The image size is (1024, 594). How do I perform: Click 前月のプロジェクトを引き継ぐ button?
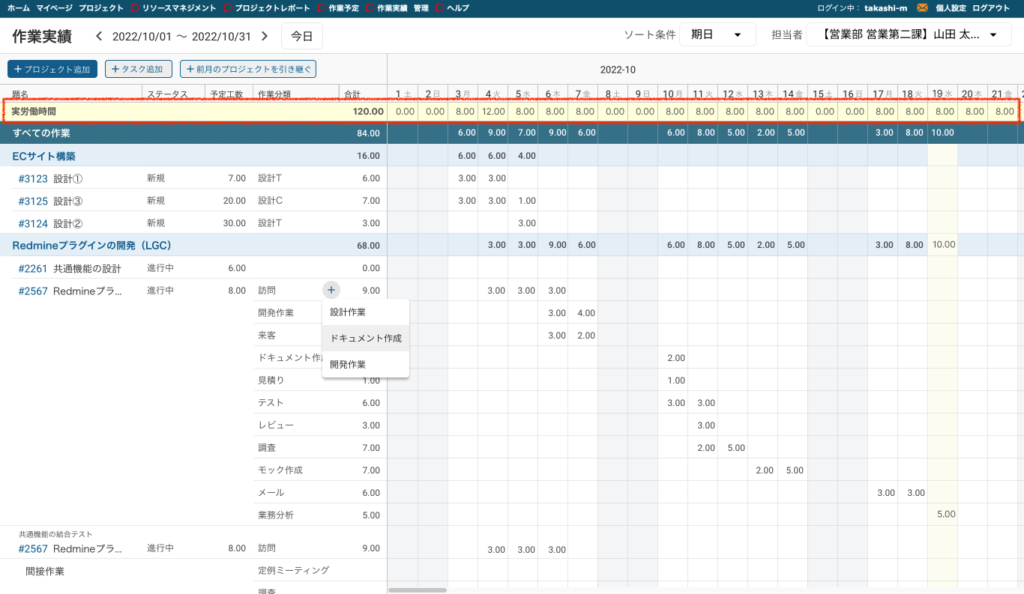(248, 69)
